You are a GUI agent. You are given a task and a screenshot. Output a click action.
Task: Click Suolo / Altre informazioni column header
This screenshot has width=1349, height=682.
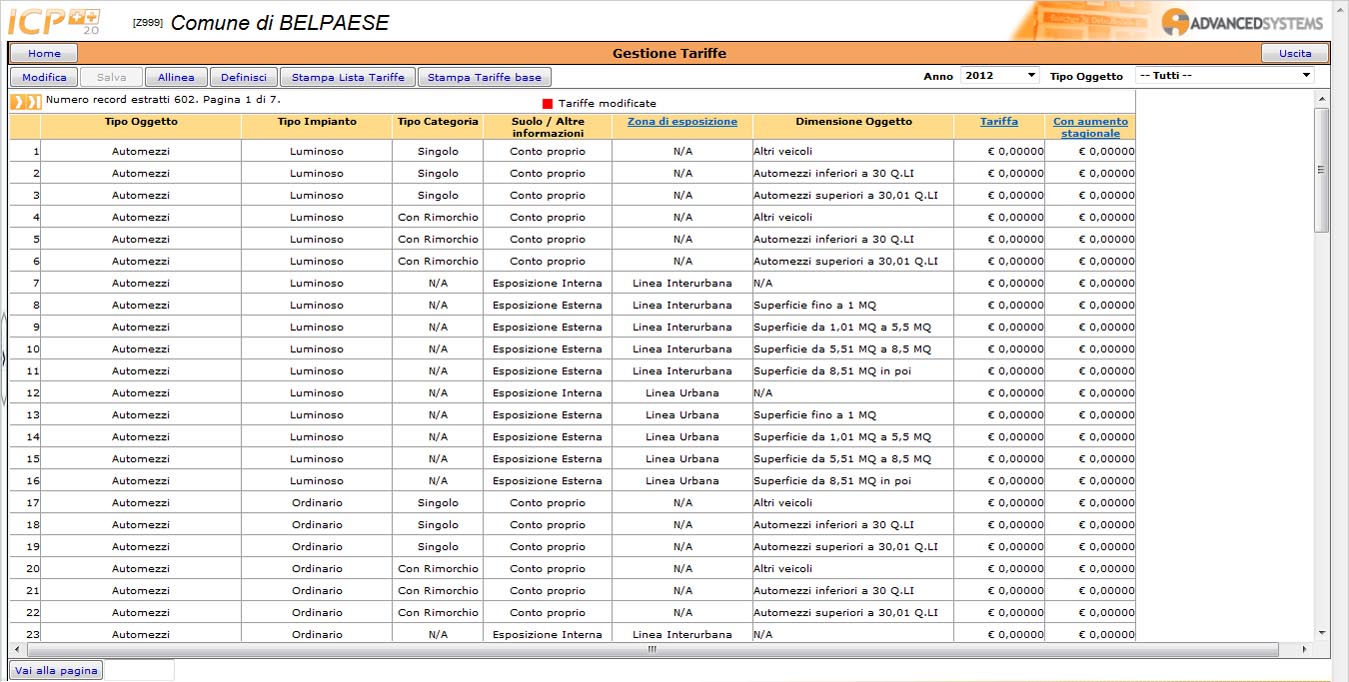click(x=547, y=127)
